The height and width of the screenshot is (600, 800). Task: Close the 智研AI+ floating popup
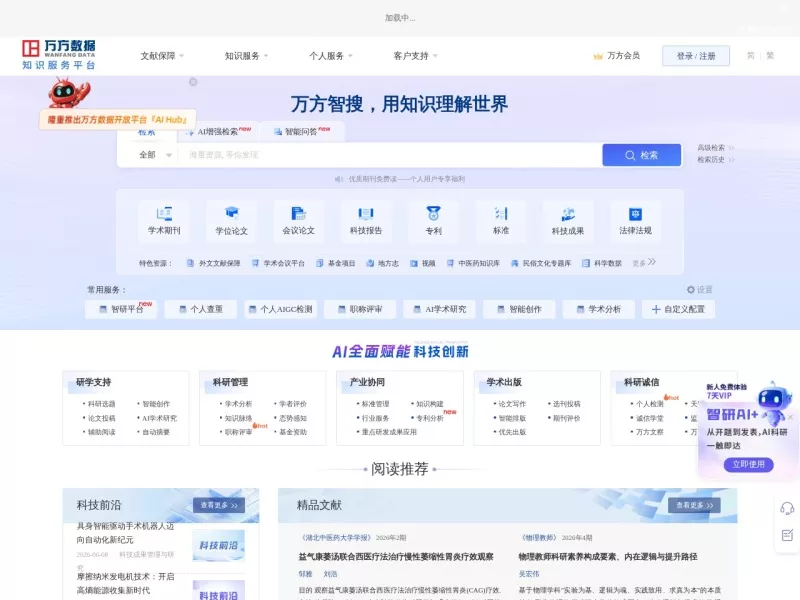coord(790,417)
